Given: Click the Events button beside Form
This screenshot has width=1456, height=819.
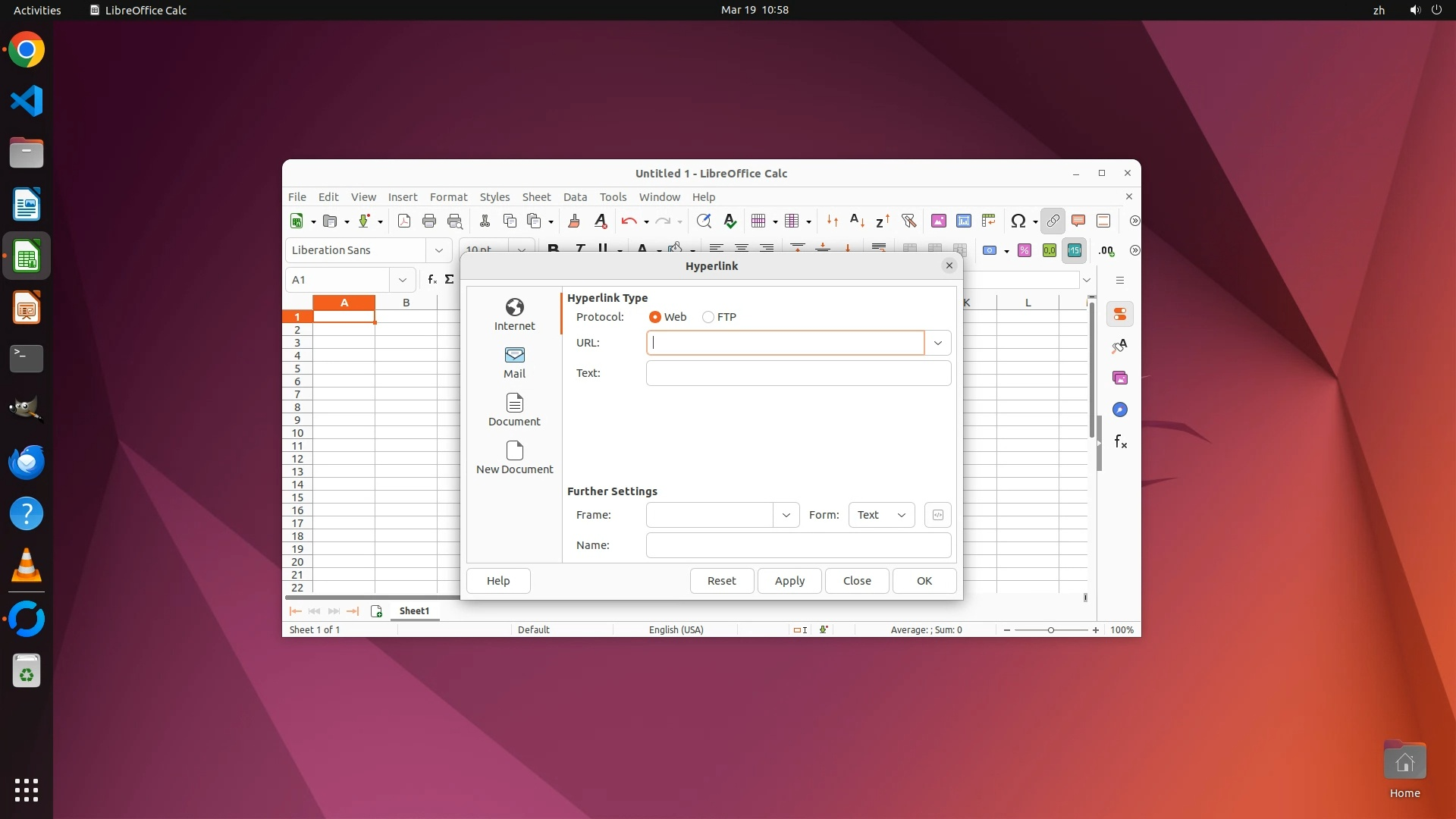Looking at the screenshot, I should pos(937,515).
